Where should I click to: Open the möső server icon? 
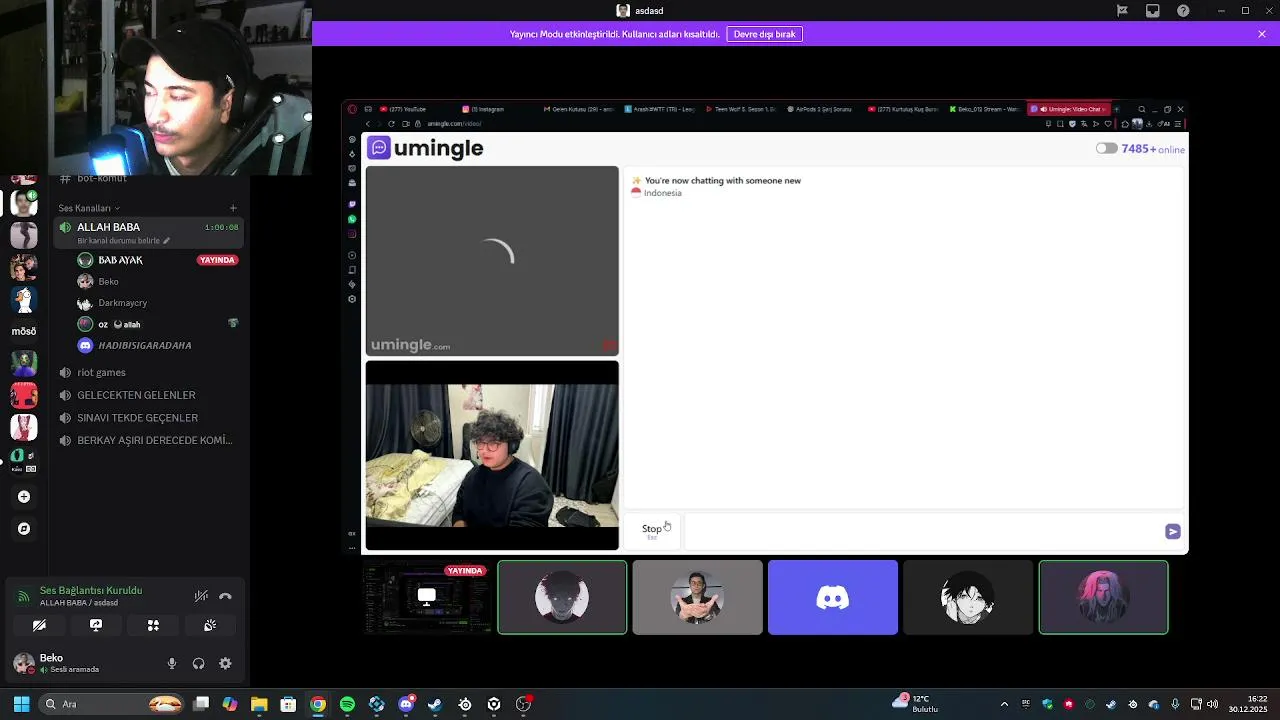coord(24,331)
